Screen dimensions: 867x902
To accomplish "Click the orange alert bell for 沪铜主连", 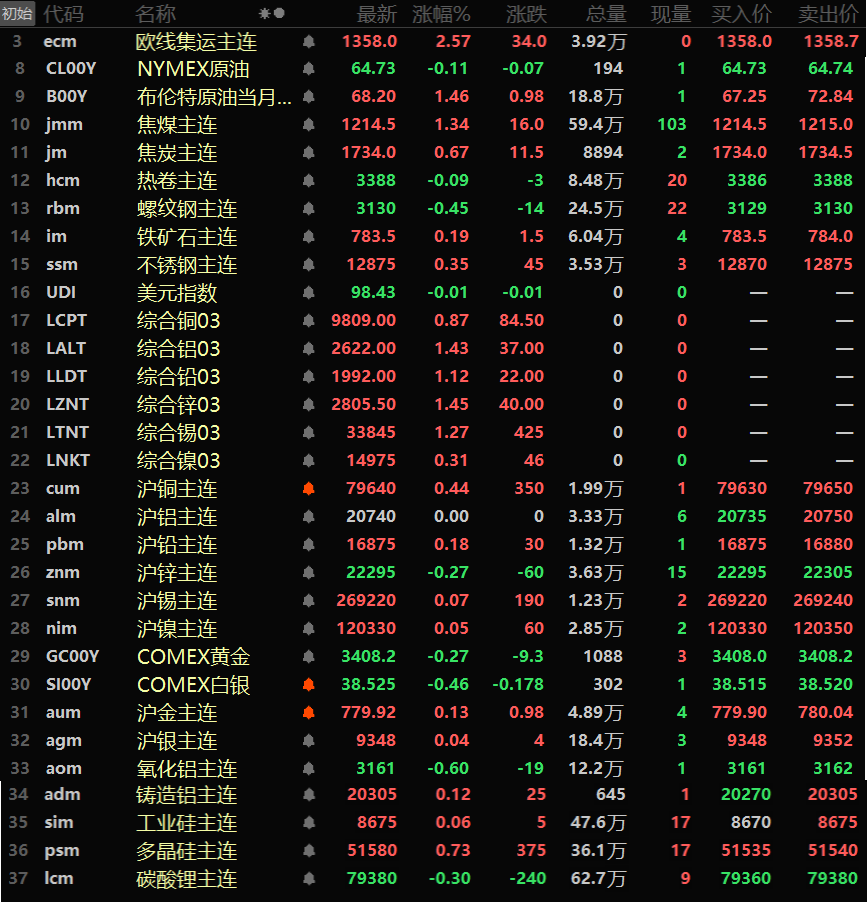I will coord(308,489).
